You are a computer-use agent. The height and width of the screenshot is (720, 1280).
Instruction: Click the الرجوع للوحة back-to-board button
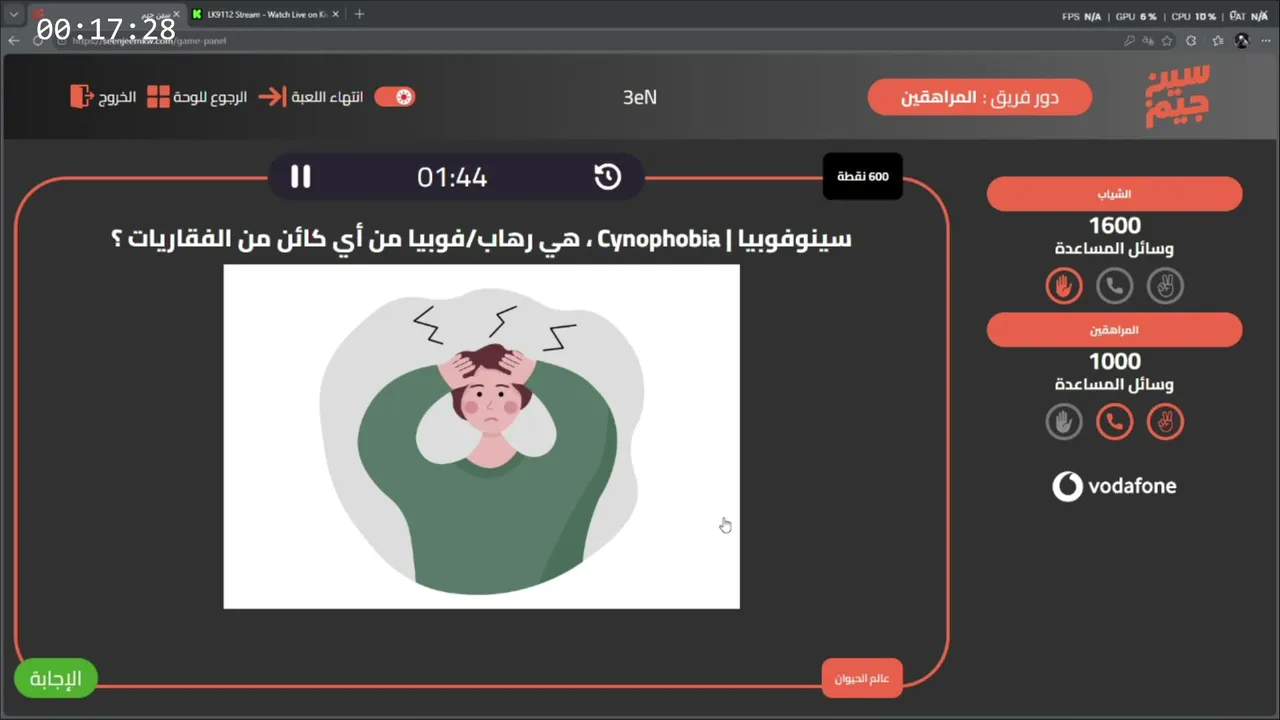(x=197, y=97)
